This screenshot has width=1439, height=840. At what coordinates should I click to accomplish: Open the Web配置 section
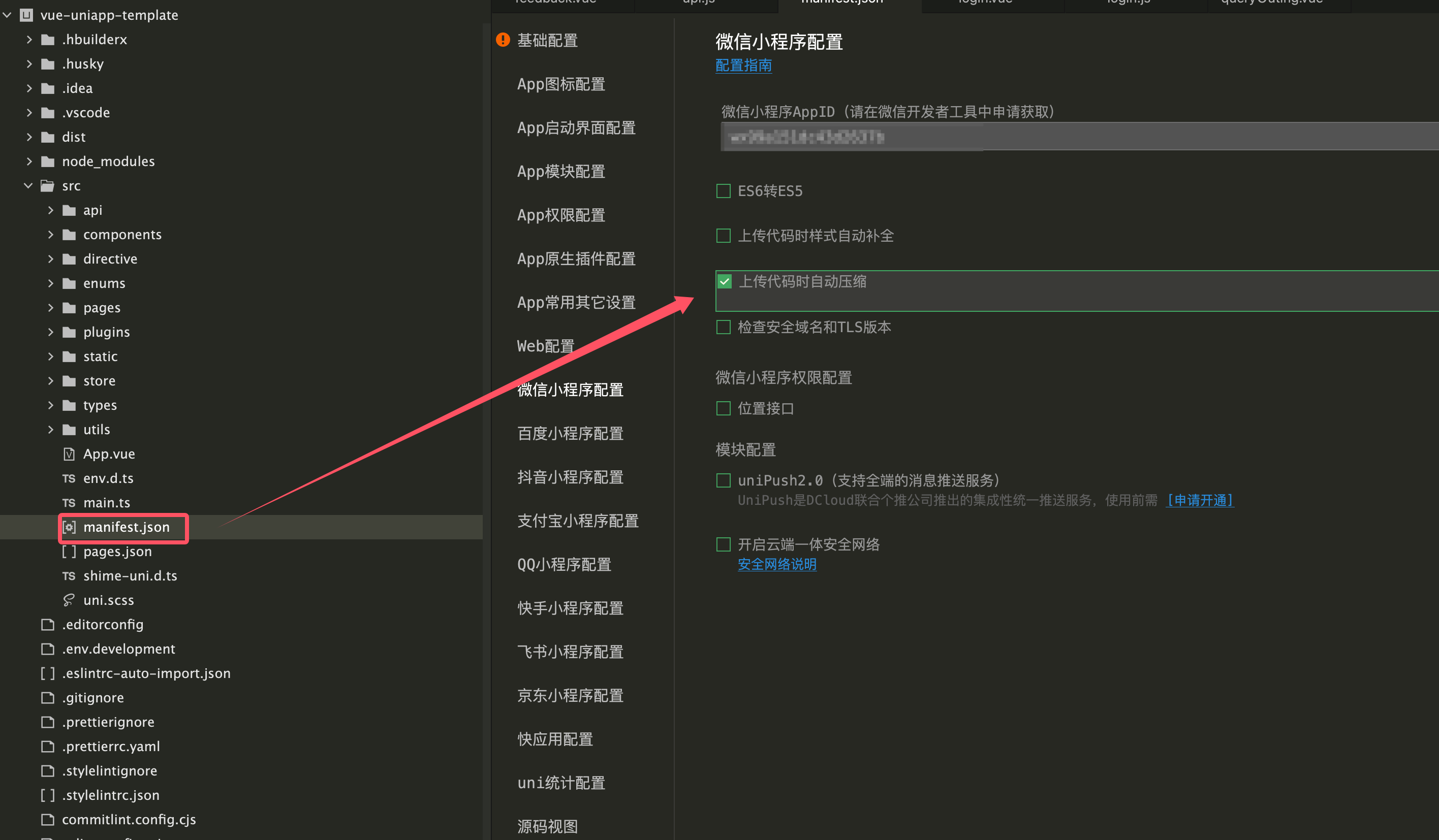tap(545, 346)
